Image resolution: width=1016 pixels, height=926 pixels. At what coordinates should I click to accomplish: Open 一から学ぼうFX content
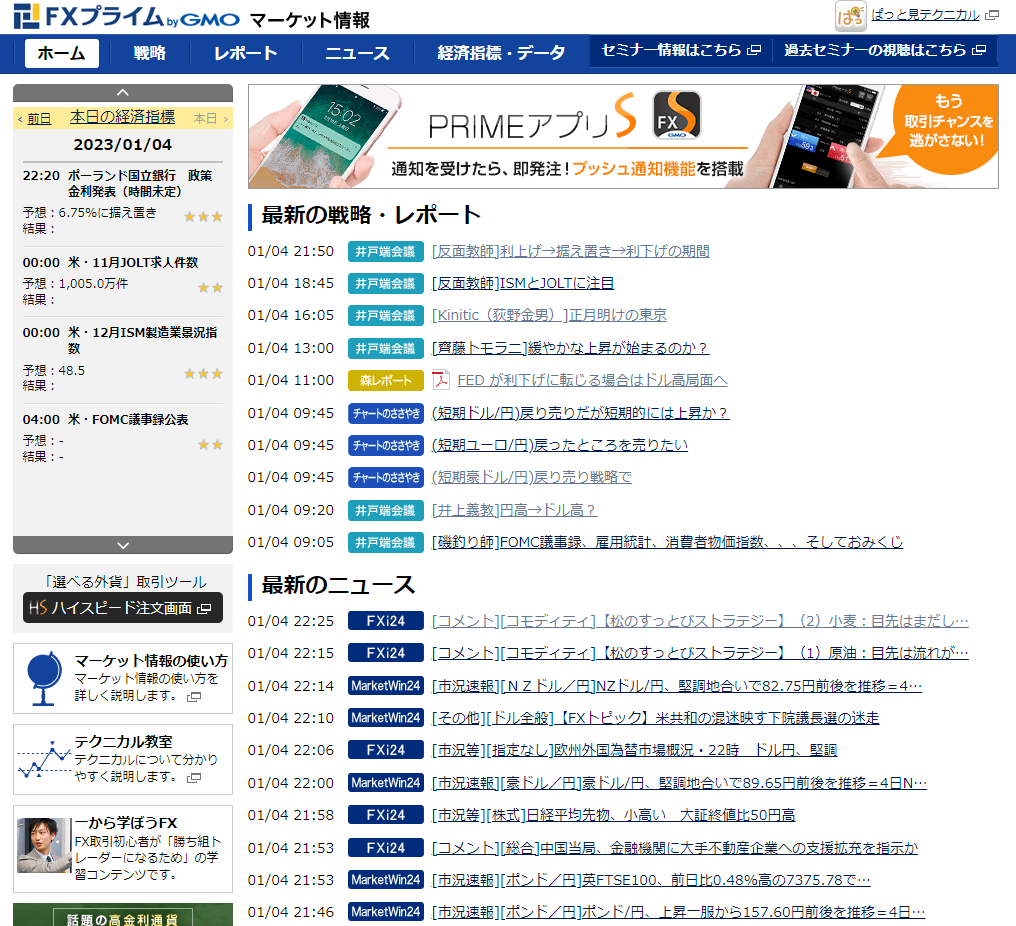[126, 823]
